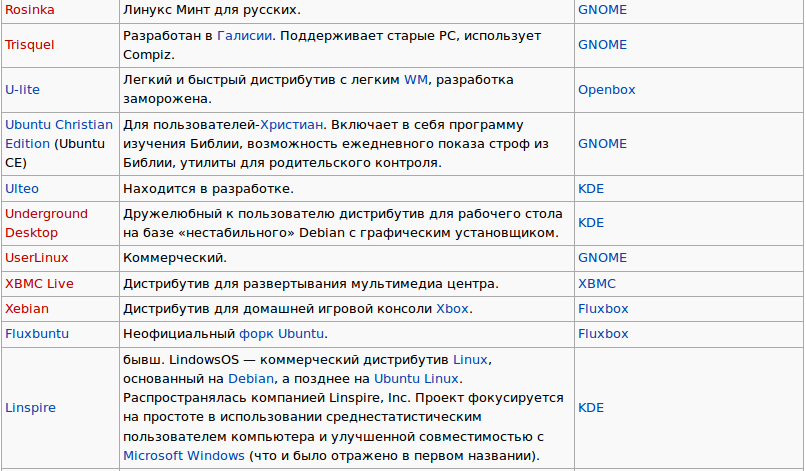Click the Fluxbuntu distribution link
The height and width of the screenshot is (471, 806).
coord(37,334)
